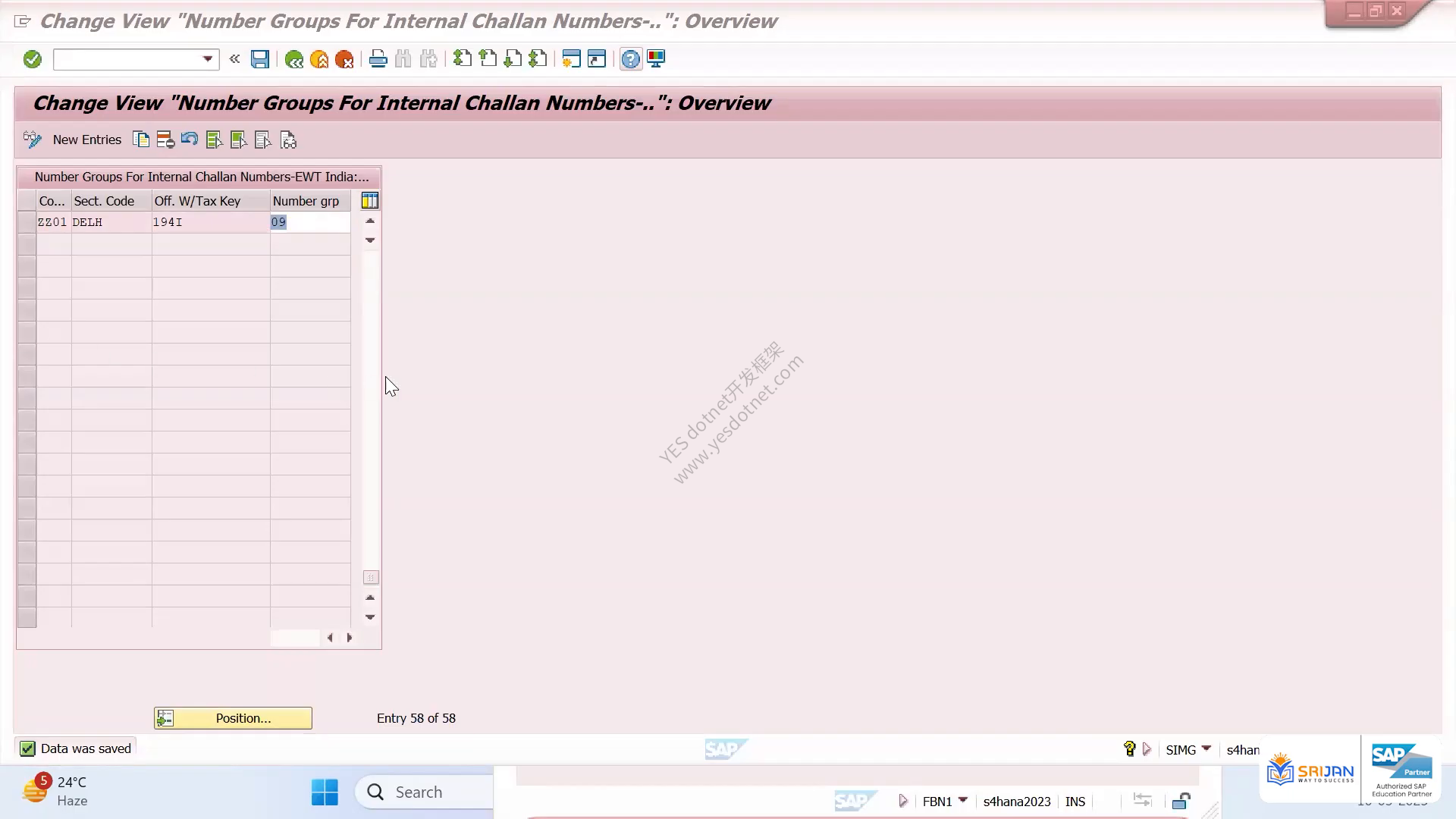Open table column settings icon
1456x819 pixels.
tap(370, 201)
